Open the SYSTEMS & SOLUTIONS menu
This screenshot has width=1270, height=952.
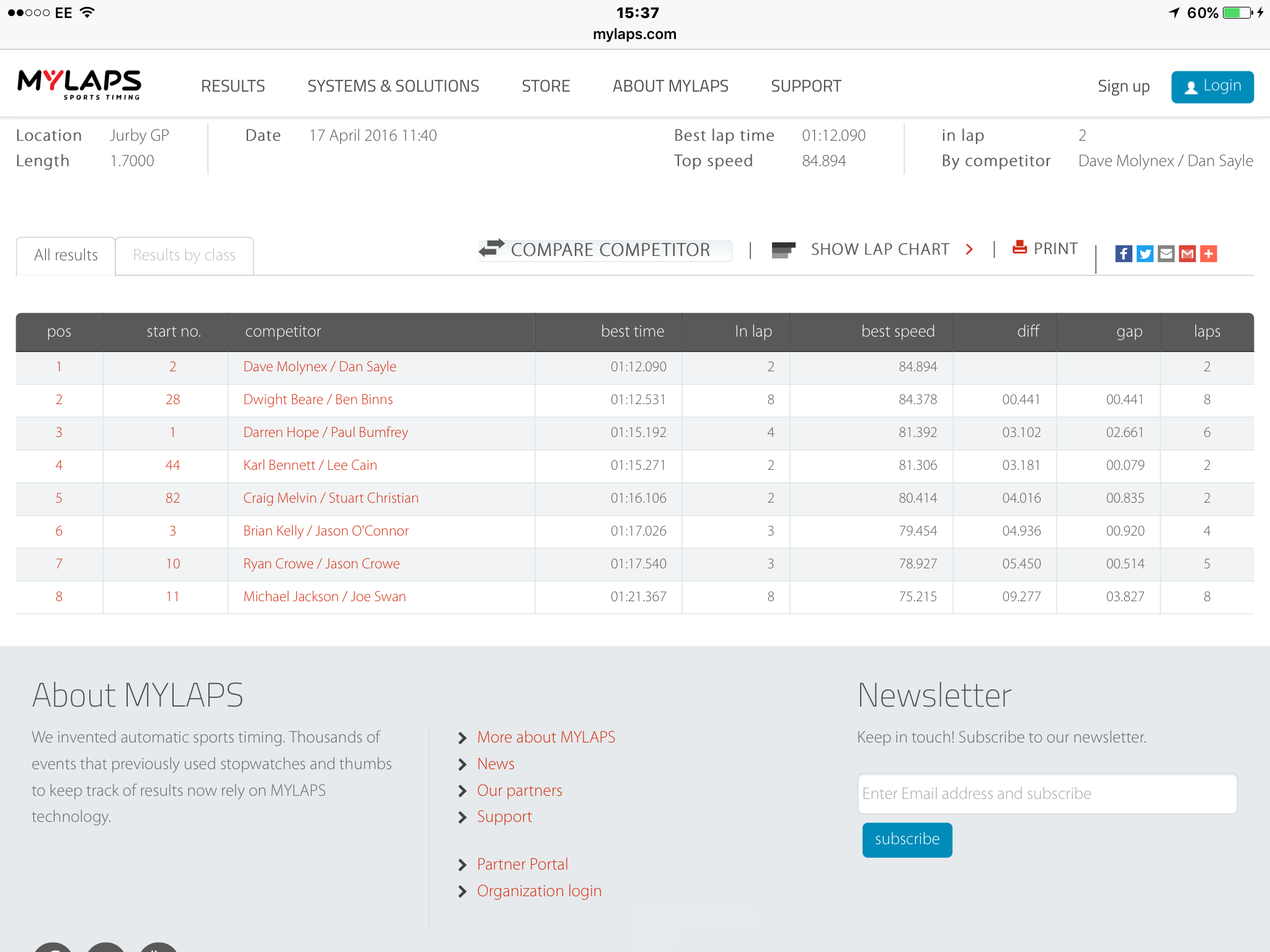pyautogui.click(x=393, y=86)
